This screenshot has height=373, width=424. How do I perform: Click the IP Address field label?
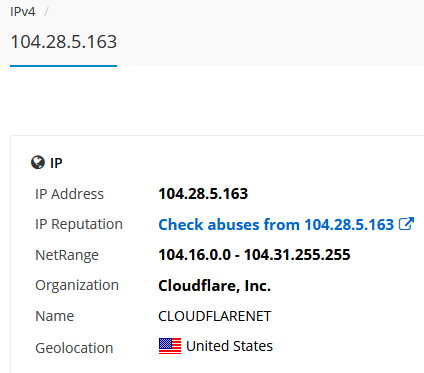[69, 194]
